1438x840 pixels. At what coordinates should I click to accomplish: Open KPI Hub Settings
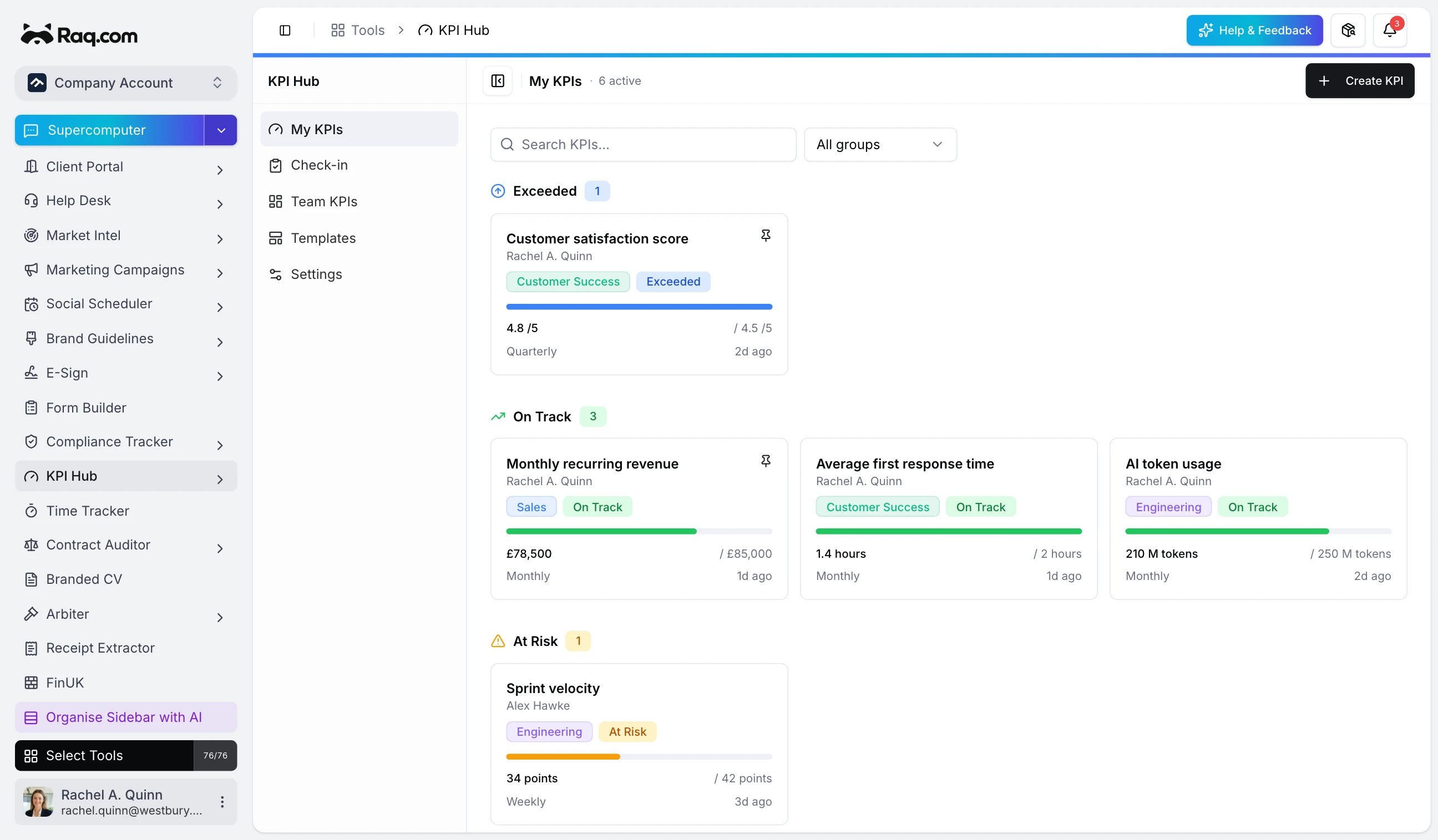point(359,274)
